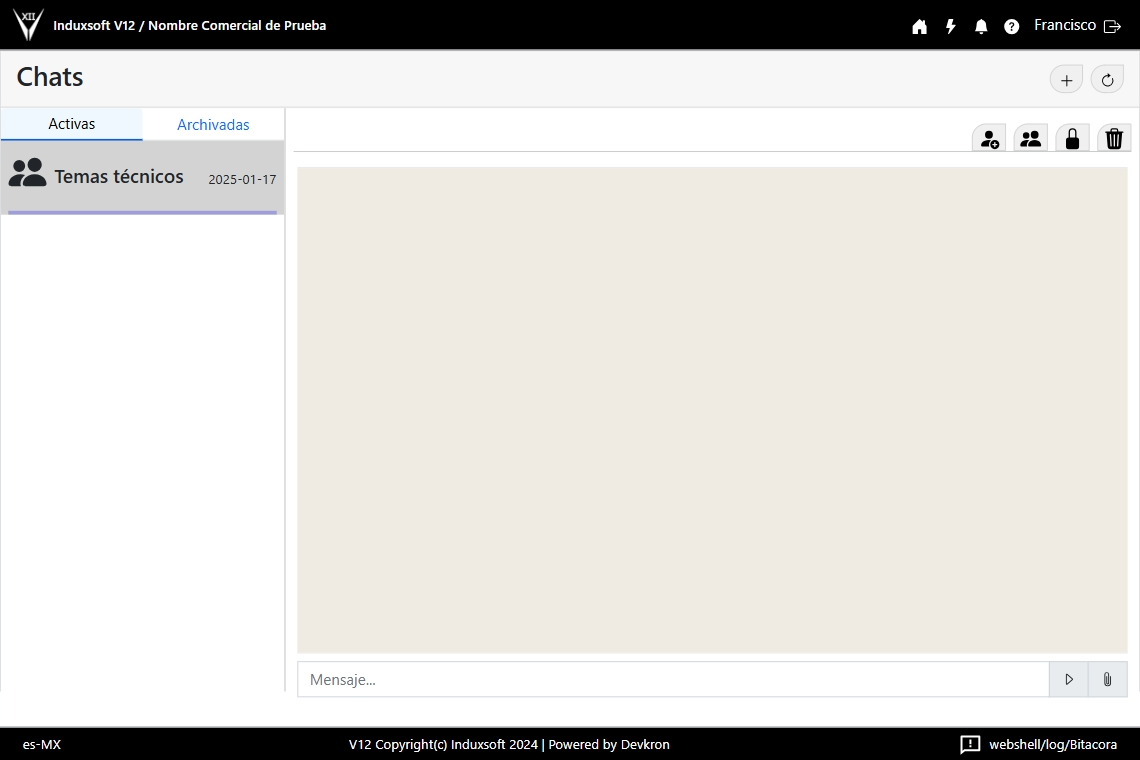Go to the home page icon
Image resolution: width=1140 pixels, height=760 pixels.
point(919,27)
